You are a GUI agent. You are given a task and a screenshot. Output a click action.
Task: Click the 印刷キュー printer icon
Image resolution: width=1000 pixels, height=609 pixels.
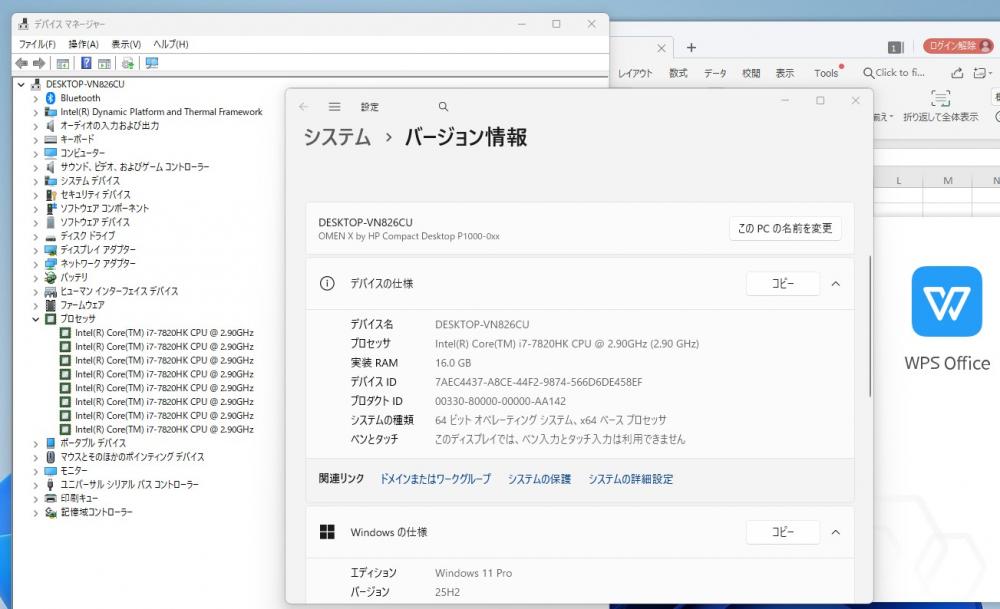coord(50,498)
